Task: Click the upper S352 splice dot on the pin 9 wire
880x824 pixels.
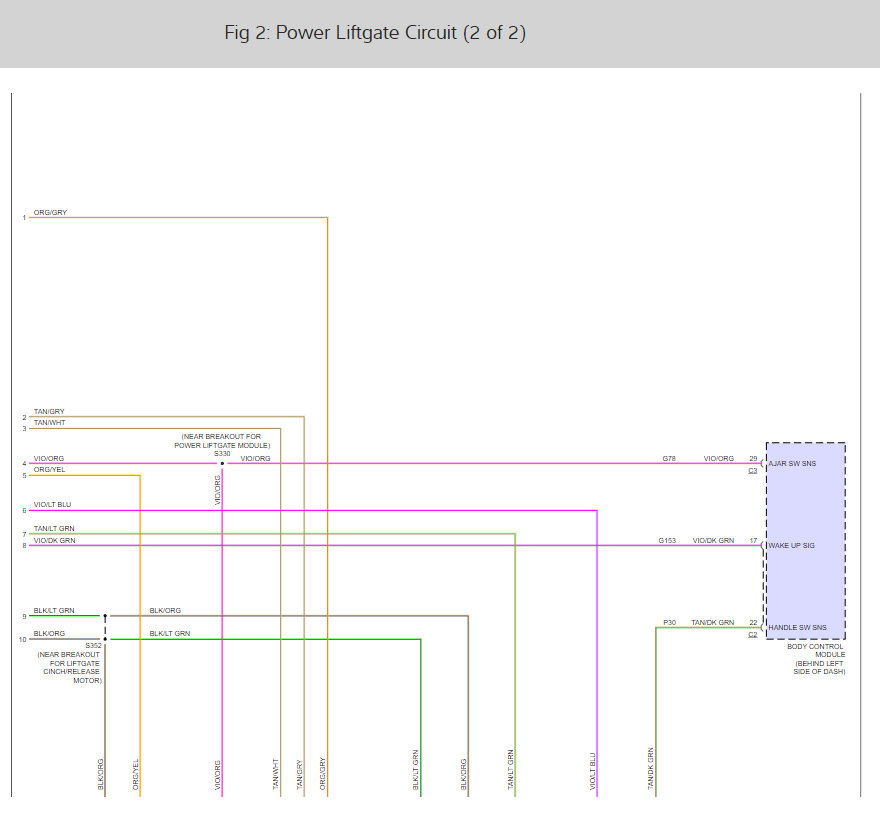Action: [105, 616]
